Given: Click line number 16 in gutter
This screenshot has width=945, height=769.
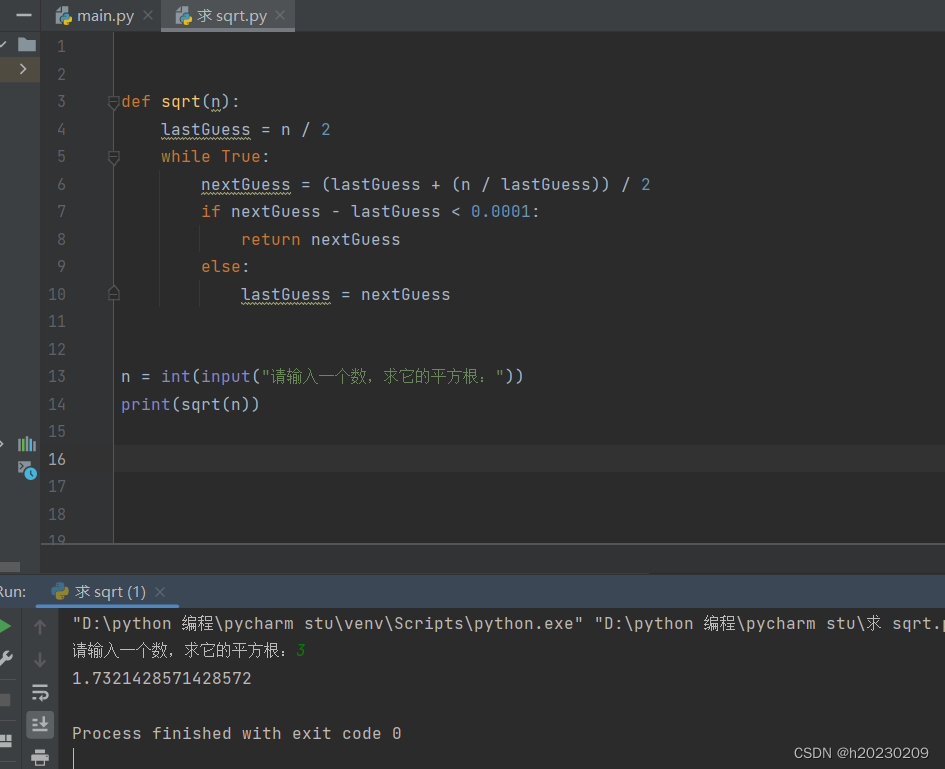Looking at the screenshot, I should (x=57, y=459).
